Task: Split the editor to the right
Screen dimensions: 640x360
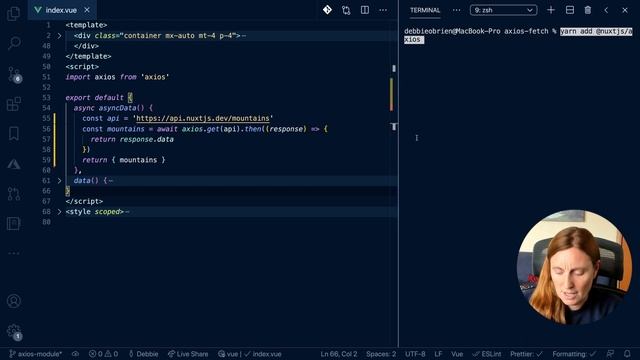Action: click(x=365, y=10)
